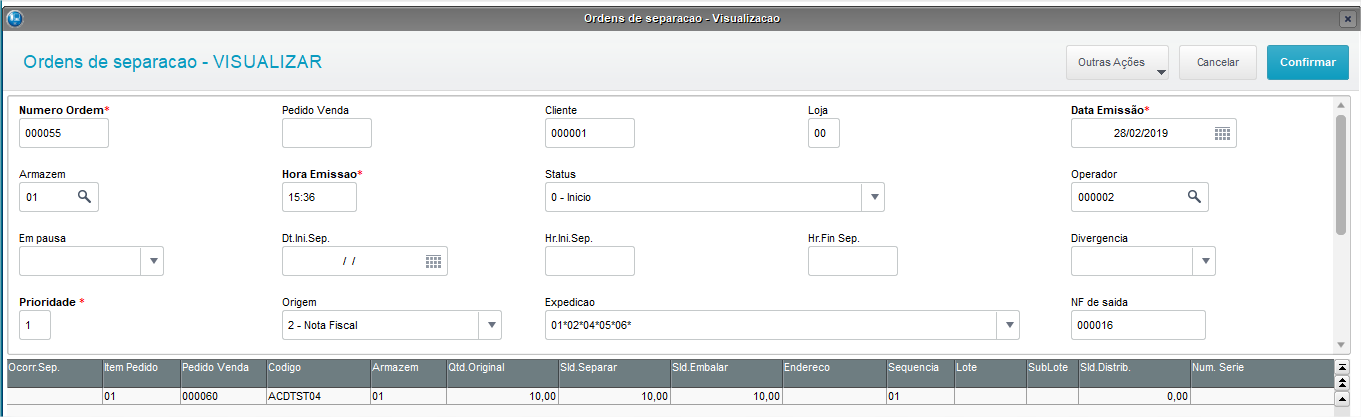This screenshot has width=1361, height=417.
Task: Open the Em pausa dropdown
Action: click(154, 261)
